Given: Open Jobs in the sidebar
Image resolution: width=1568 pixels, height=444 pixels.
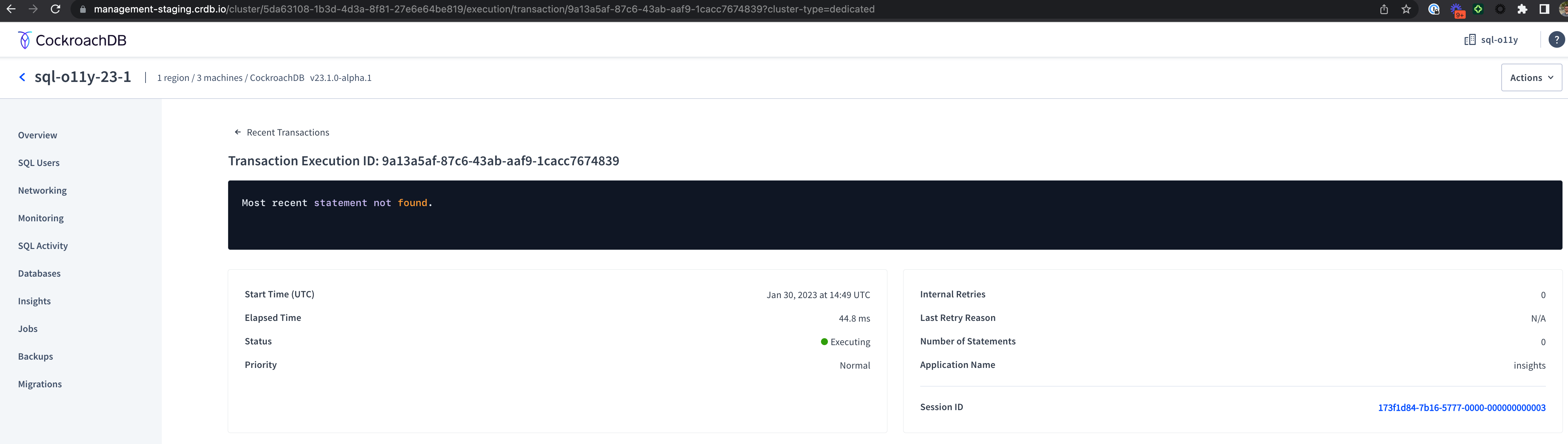Looking at the screenshot, I should [28, 329].
